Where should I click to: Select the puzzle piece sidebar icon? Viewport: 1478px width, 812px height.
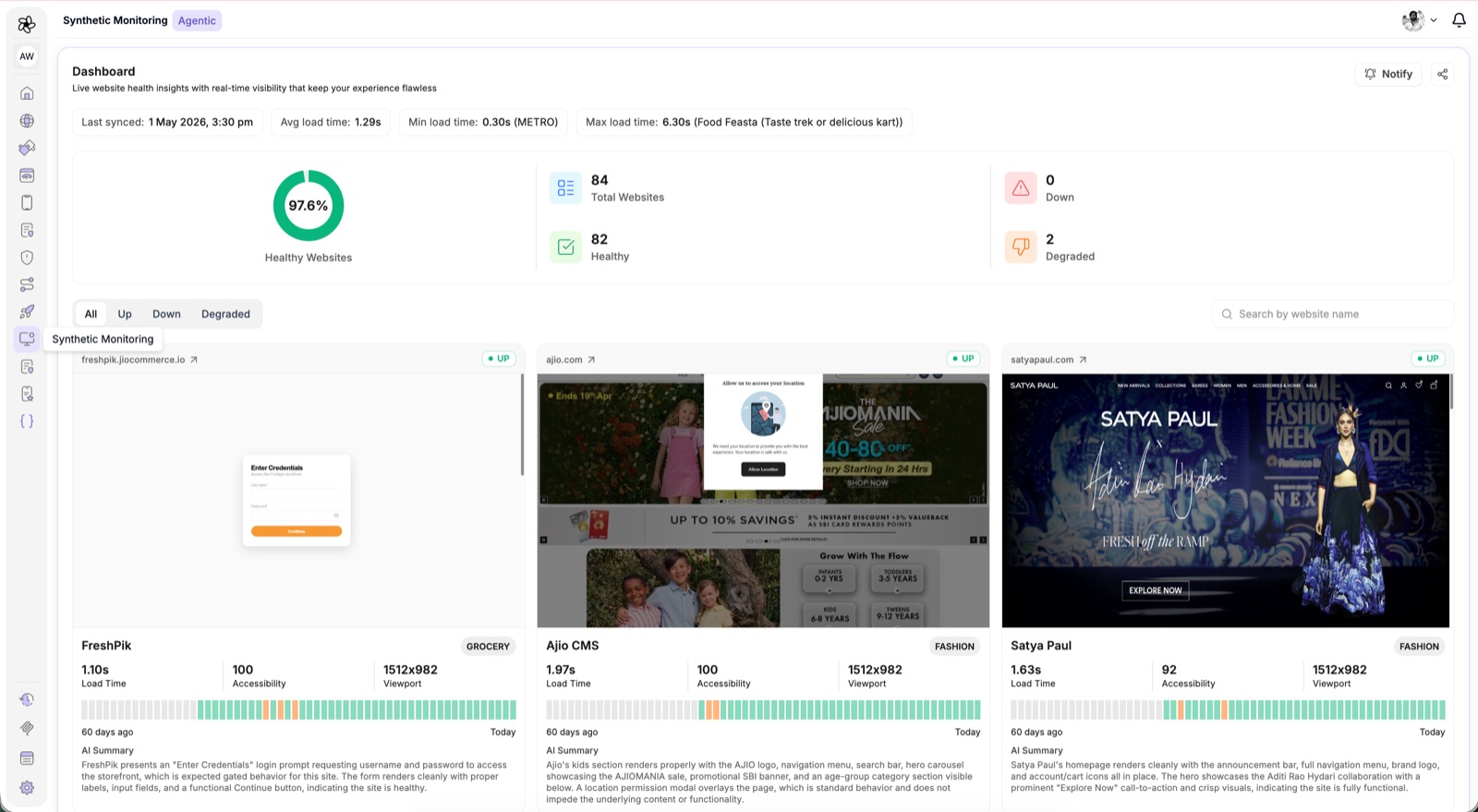pyautogui.click(x=27, y=148)
